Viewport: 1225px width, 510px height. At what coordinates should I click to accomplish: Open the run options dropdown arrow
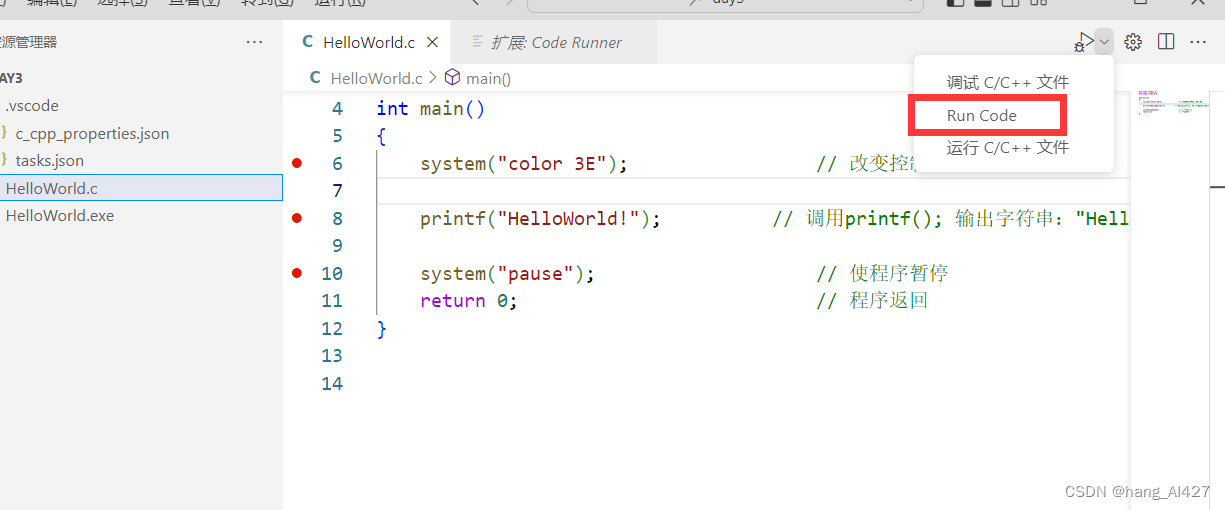[1104, 42]
